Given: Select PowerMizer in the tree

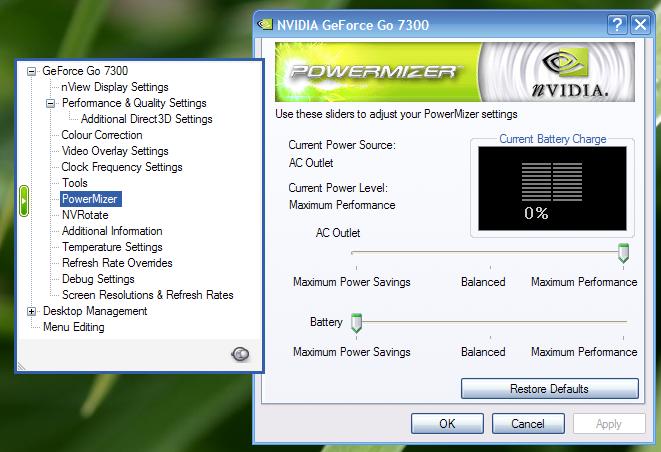Looking at the screenshot, I should (91, 199).
